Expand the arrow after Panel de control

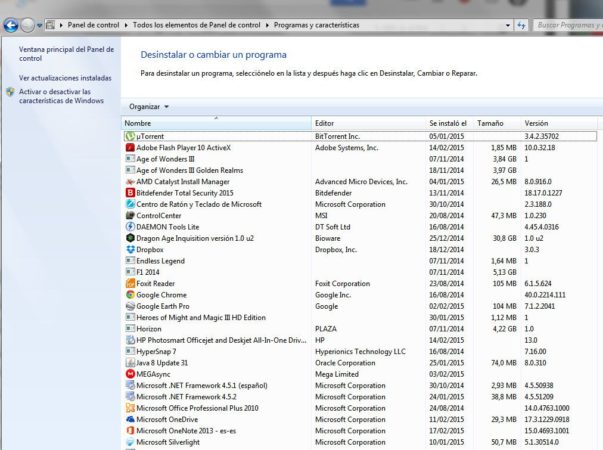[126, 25]
